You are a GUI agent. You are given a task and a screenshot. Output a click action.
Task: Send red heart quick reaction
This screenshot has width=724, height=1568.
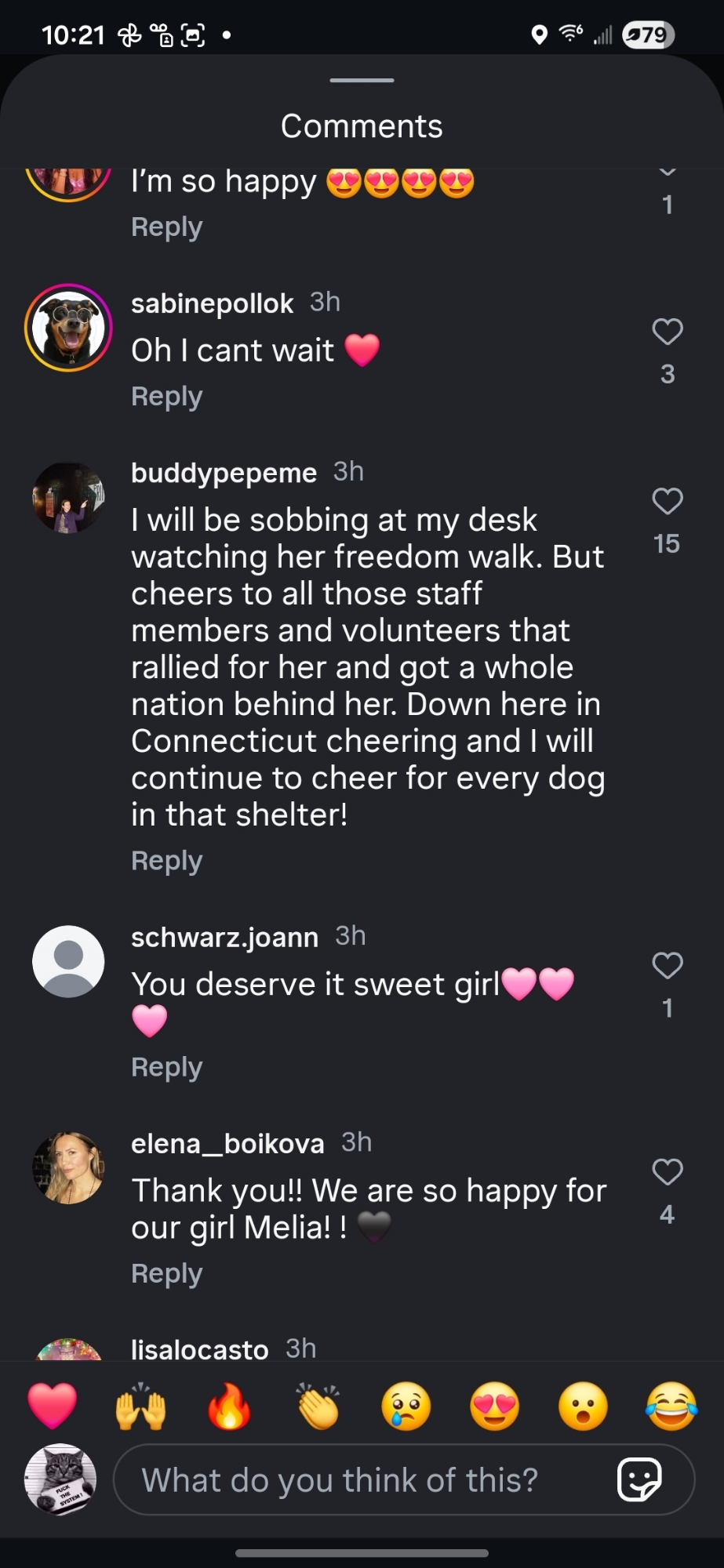(53, 1405)
